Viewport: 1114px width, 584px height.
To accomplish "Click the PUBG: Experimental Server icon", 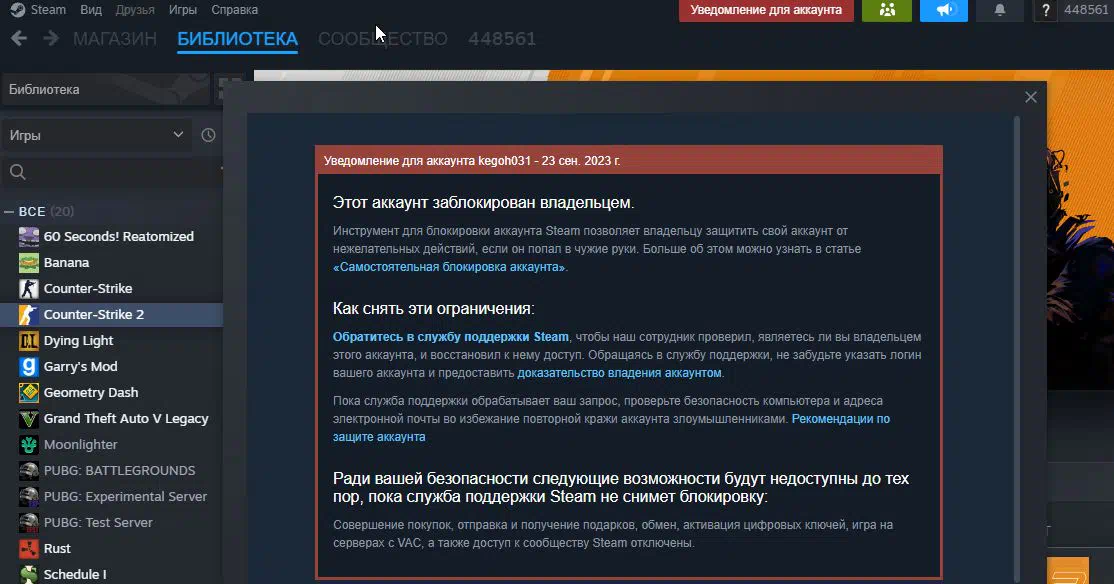I will (x=28, y=497).
